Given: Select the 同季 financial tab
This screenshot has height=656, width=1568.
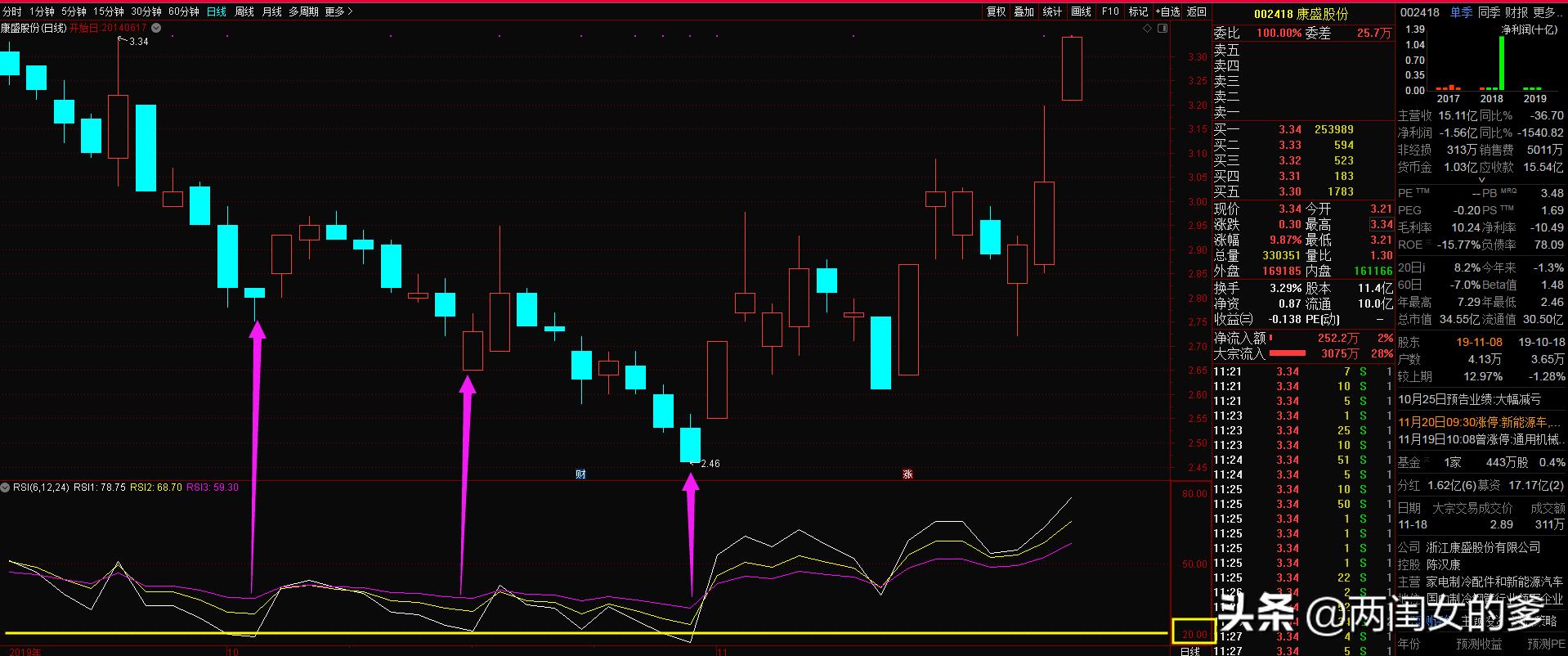Looking at the screenshot, I should pos(1489,12).
